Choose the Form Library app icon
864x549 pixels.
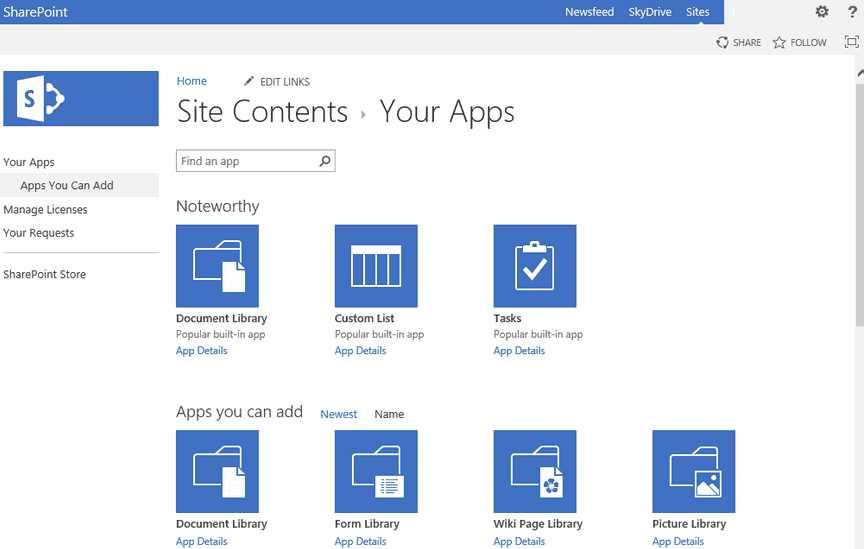(x=376, y=471)
